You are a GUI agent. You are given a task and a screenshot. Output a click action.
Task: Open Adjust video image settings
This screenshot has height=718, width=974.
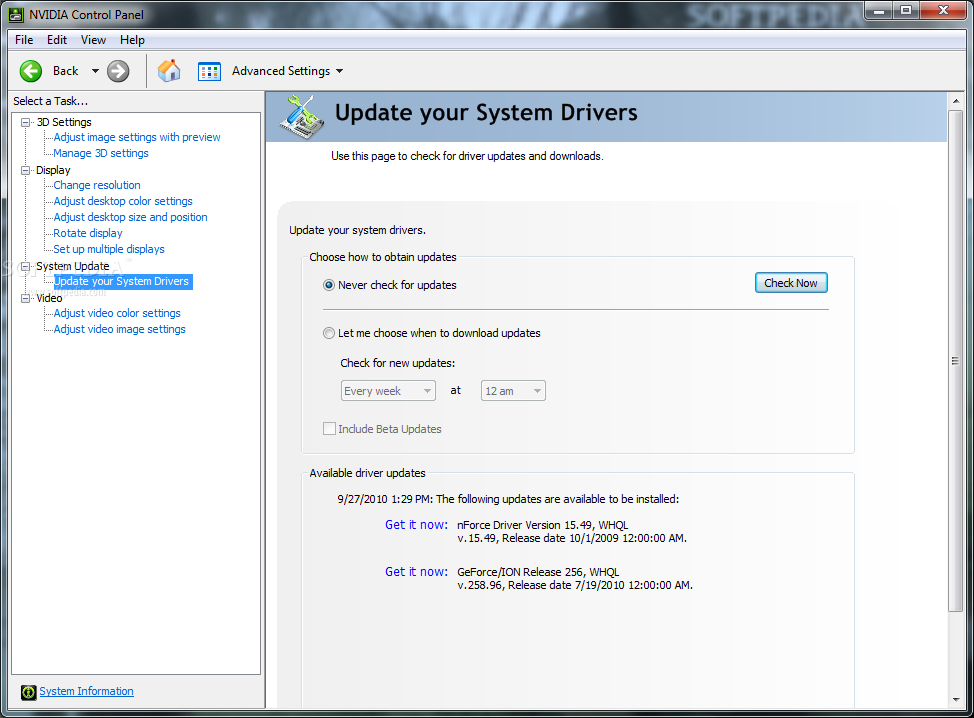click(x=119, y=330)
